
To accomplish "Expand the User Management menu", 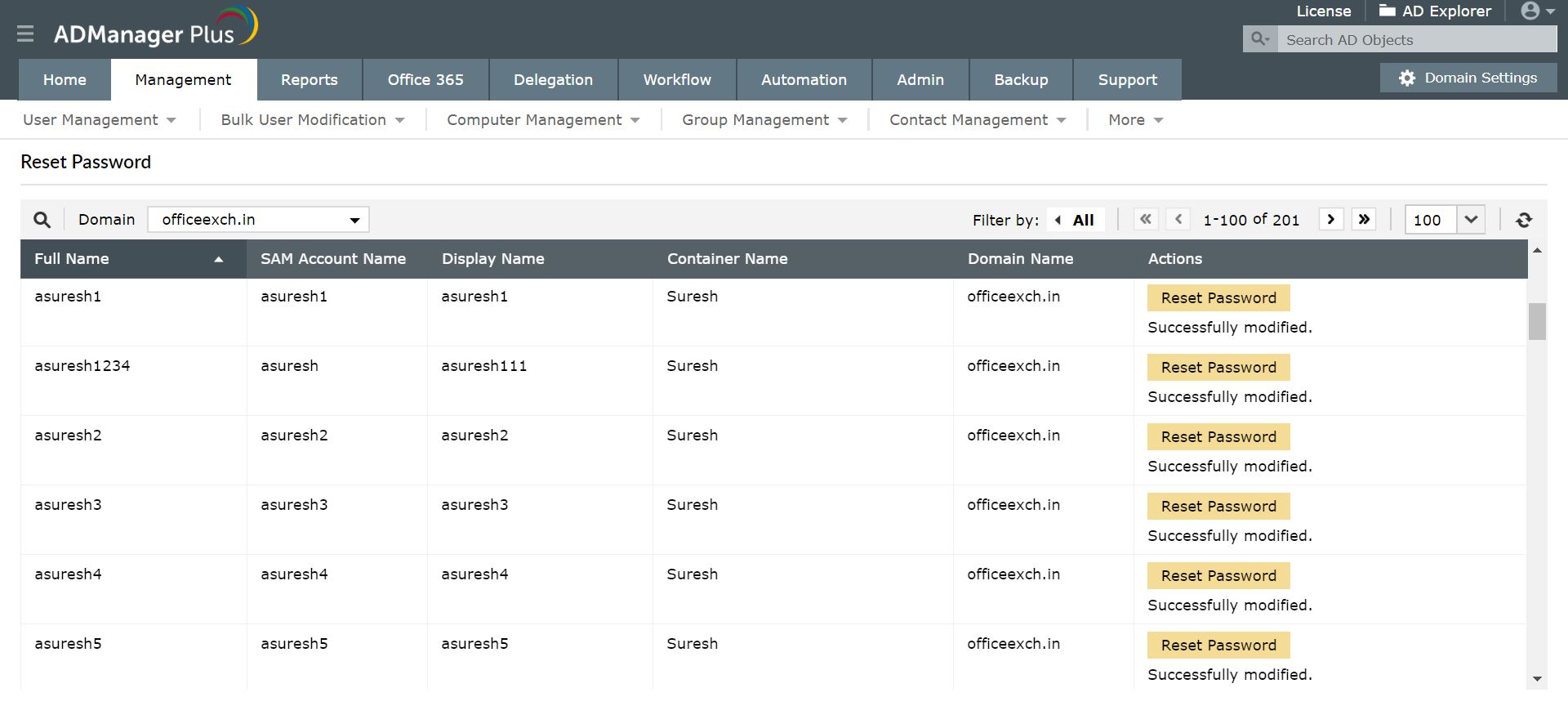I will pos(99,120).
